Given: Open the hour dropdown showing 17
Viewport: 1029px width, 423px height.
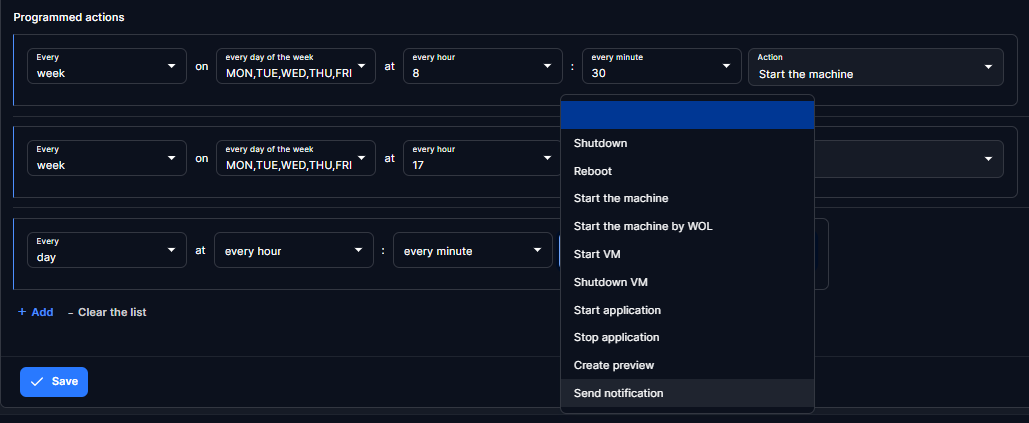Looking at the screenshot, I should (x=483, y=158).
